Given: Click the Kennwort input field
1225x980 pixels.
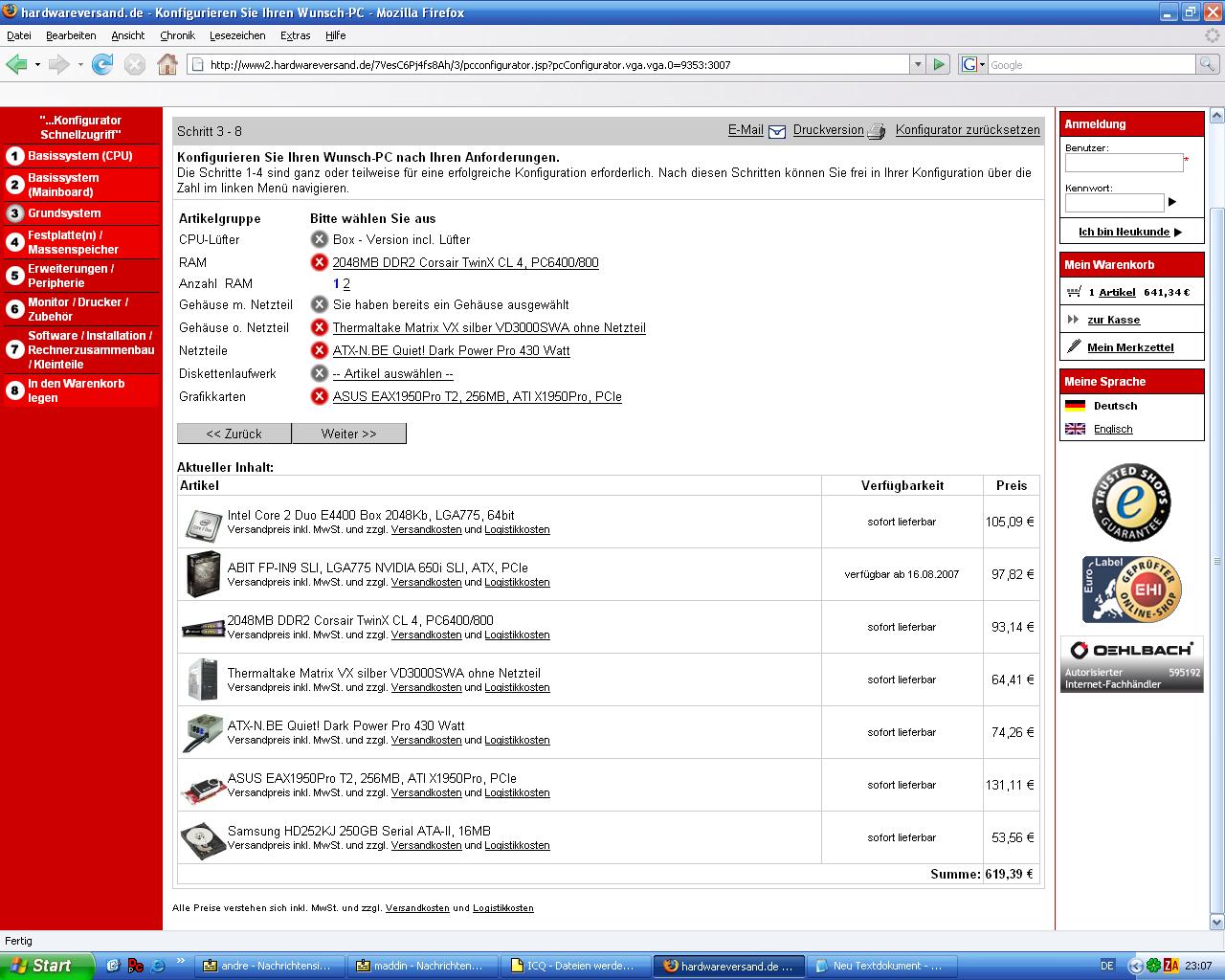Looking at the screenshot, I should (1114, 203).
